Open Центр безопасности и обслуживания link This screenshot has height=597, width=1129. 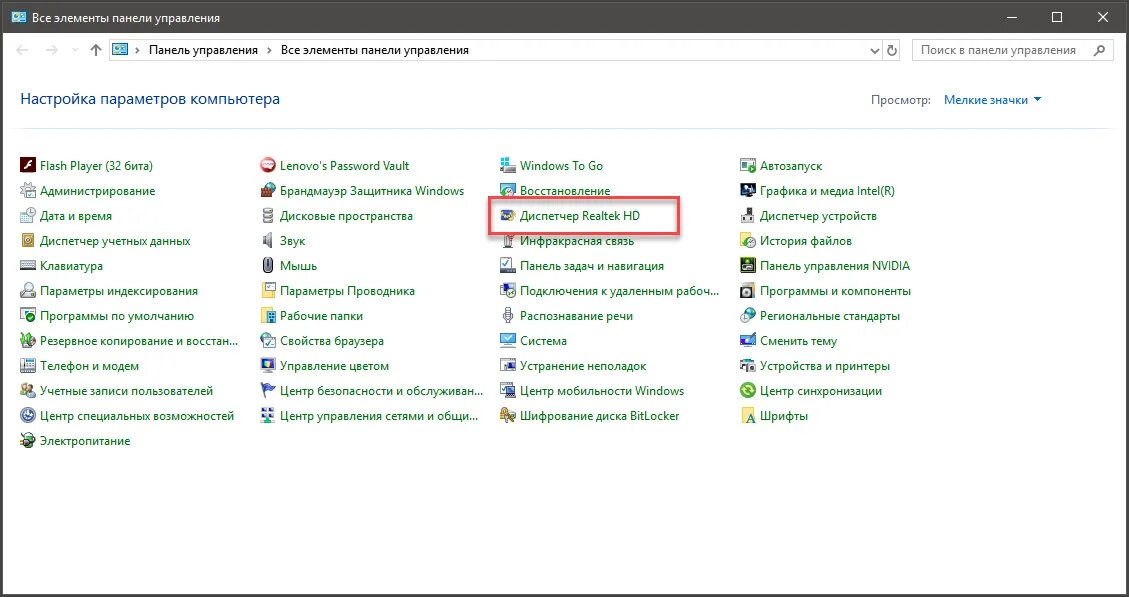[x=382, y=391]
